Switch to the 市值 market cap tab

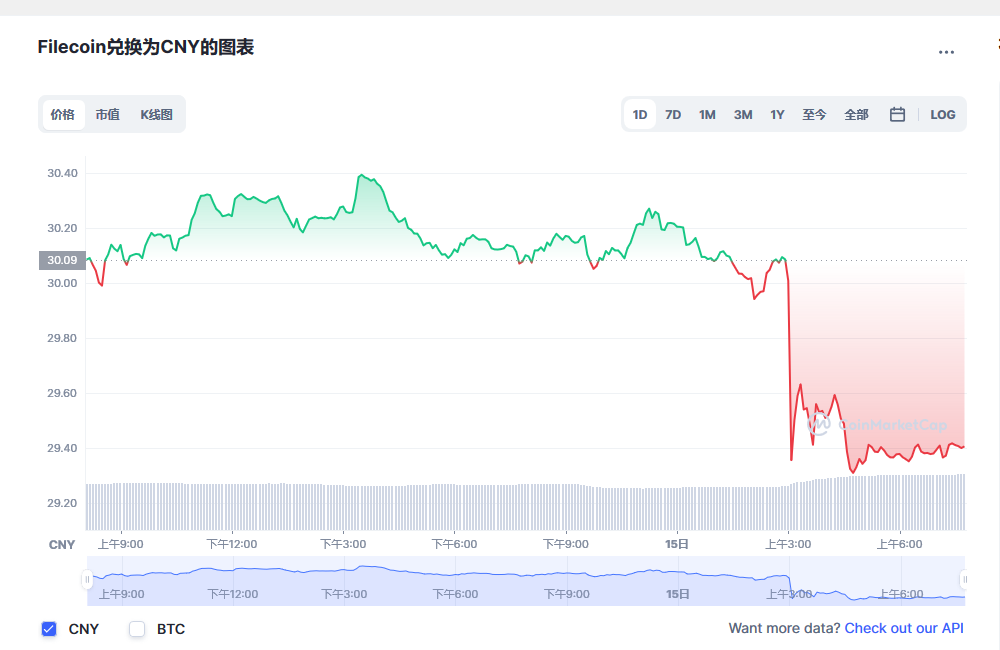(108, 115)
